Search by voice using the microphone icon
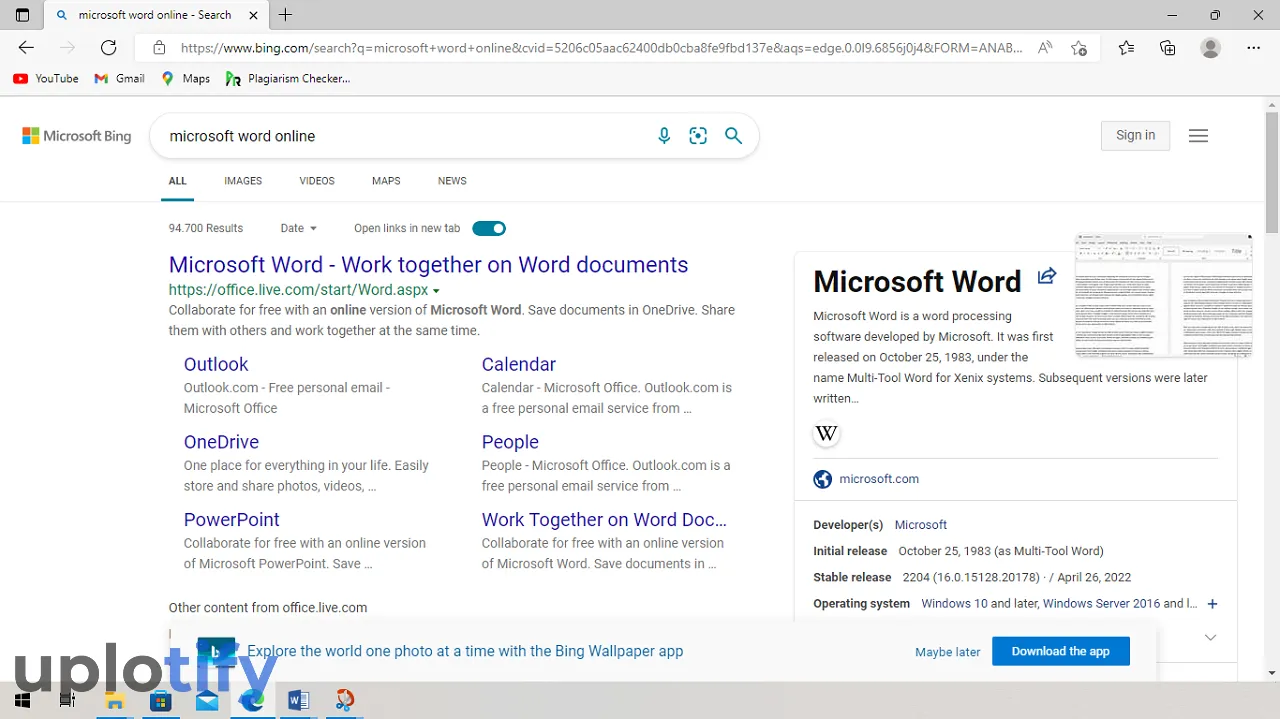Image resolution: width=1280 pixels, height=719 pixels. [x=664, y=136]
